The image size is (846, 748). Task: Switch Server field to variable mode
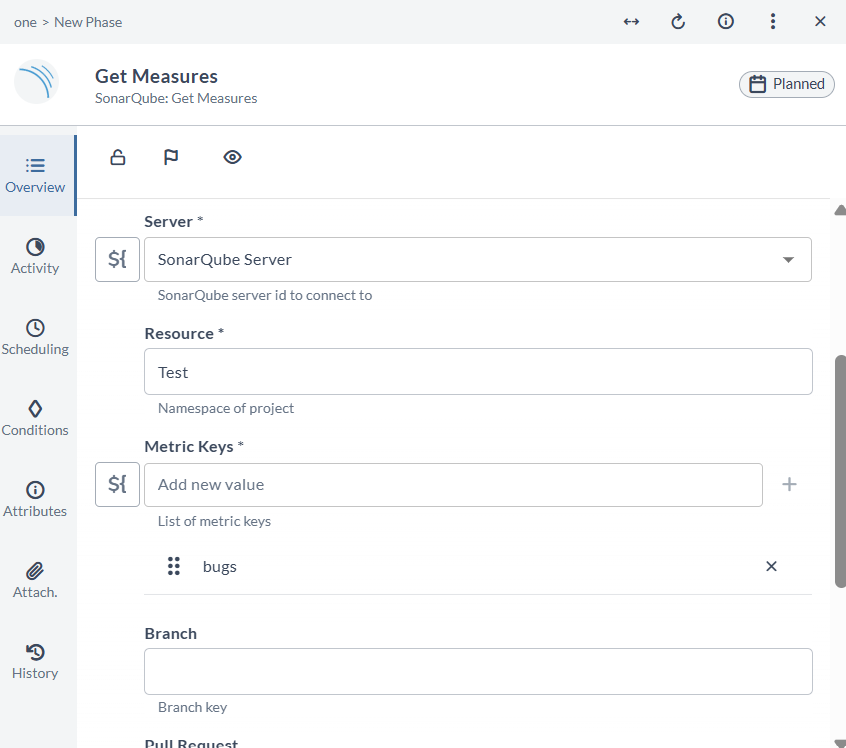pos(117,260)
